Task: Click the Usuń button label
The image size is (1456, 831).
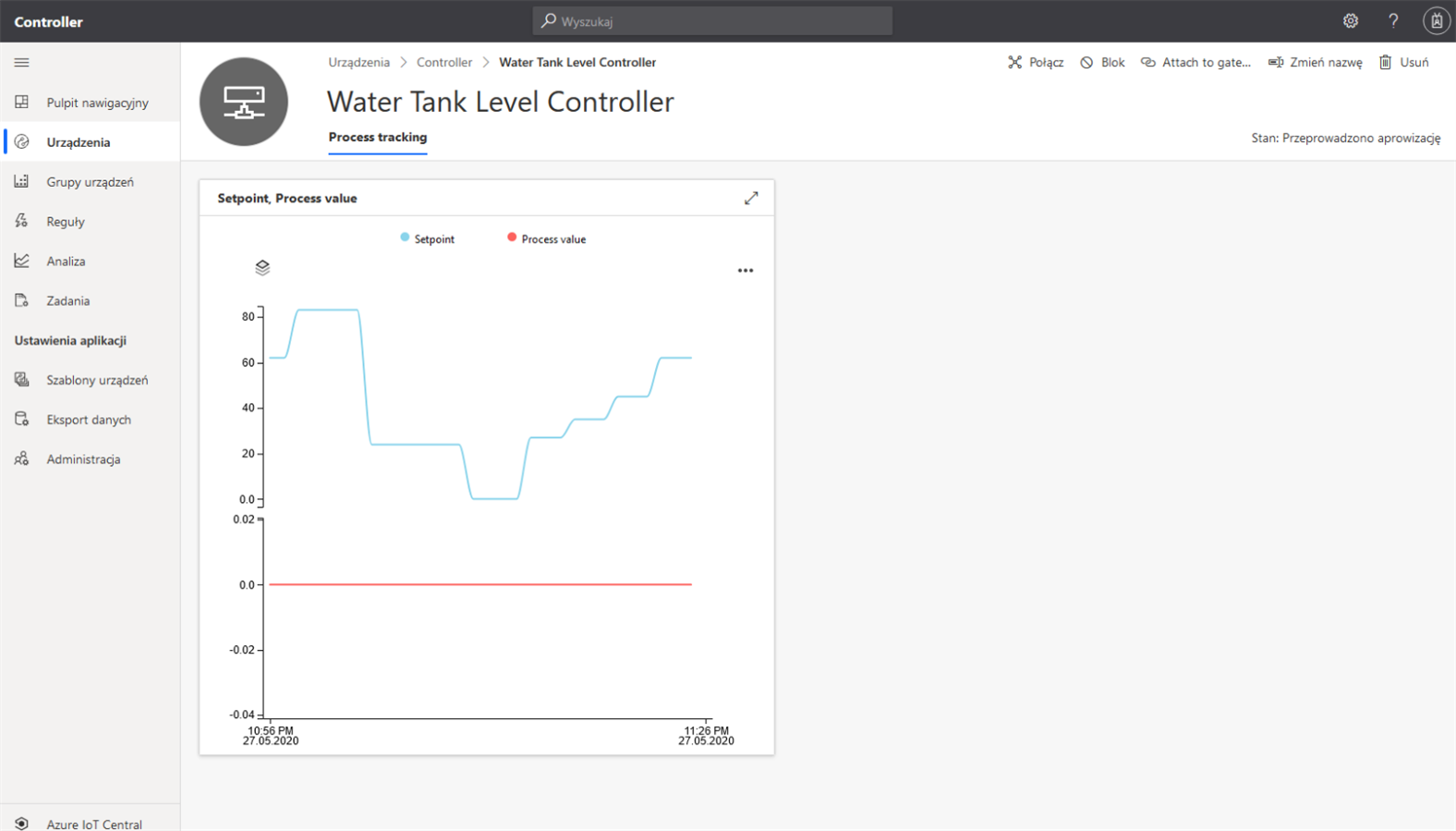Action: 1414,62
